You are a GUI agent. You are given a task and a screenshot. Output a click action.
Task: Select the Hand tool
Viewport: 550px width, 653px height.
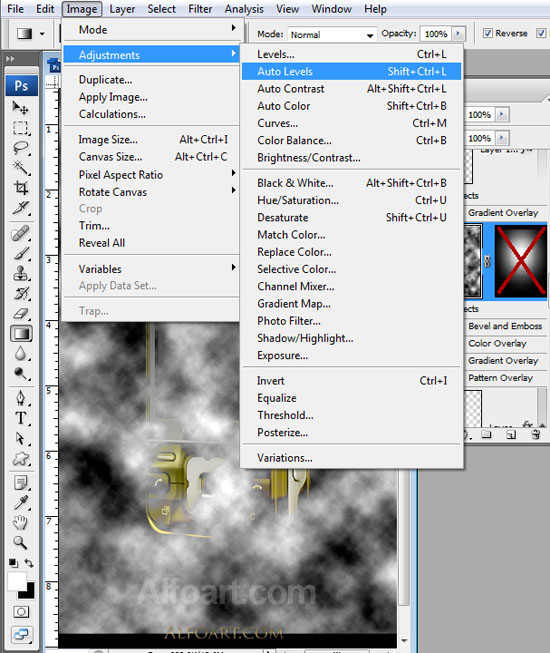tap(20, 522)
